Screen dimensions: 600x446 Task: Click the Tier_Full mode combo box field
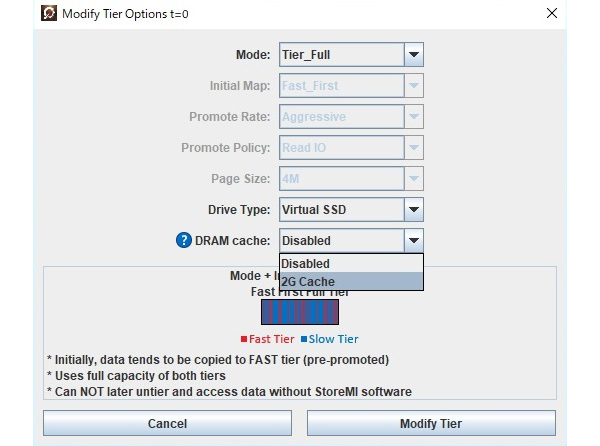(341, 55)
